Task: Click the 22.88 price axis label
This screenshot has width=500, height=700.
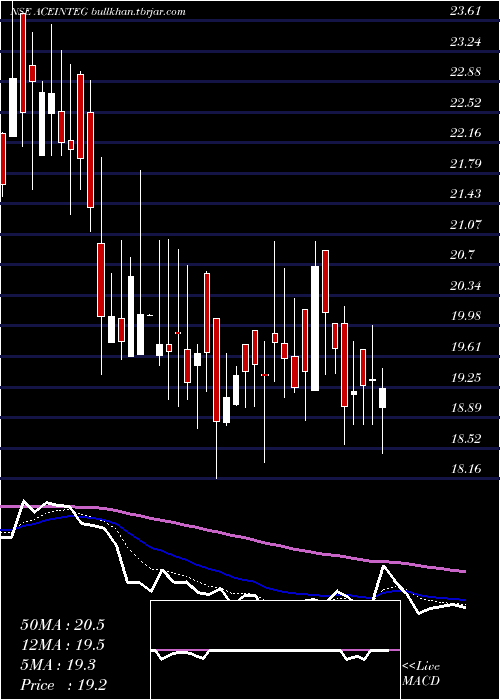Action: tap(466, 72)
